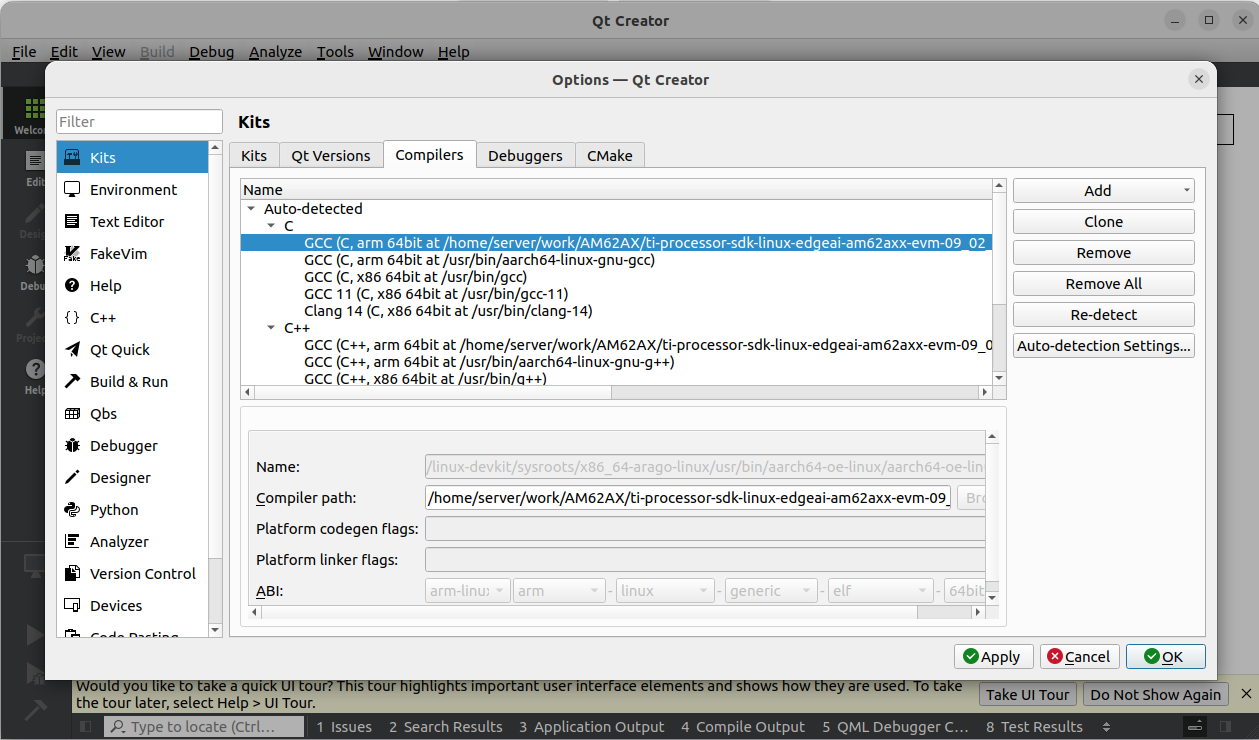1259x740 pixels.
Task: Open the File menu
Action: (24, 52)
